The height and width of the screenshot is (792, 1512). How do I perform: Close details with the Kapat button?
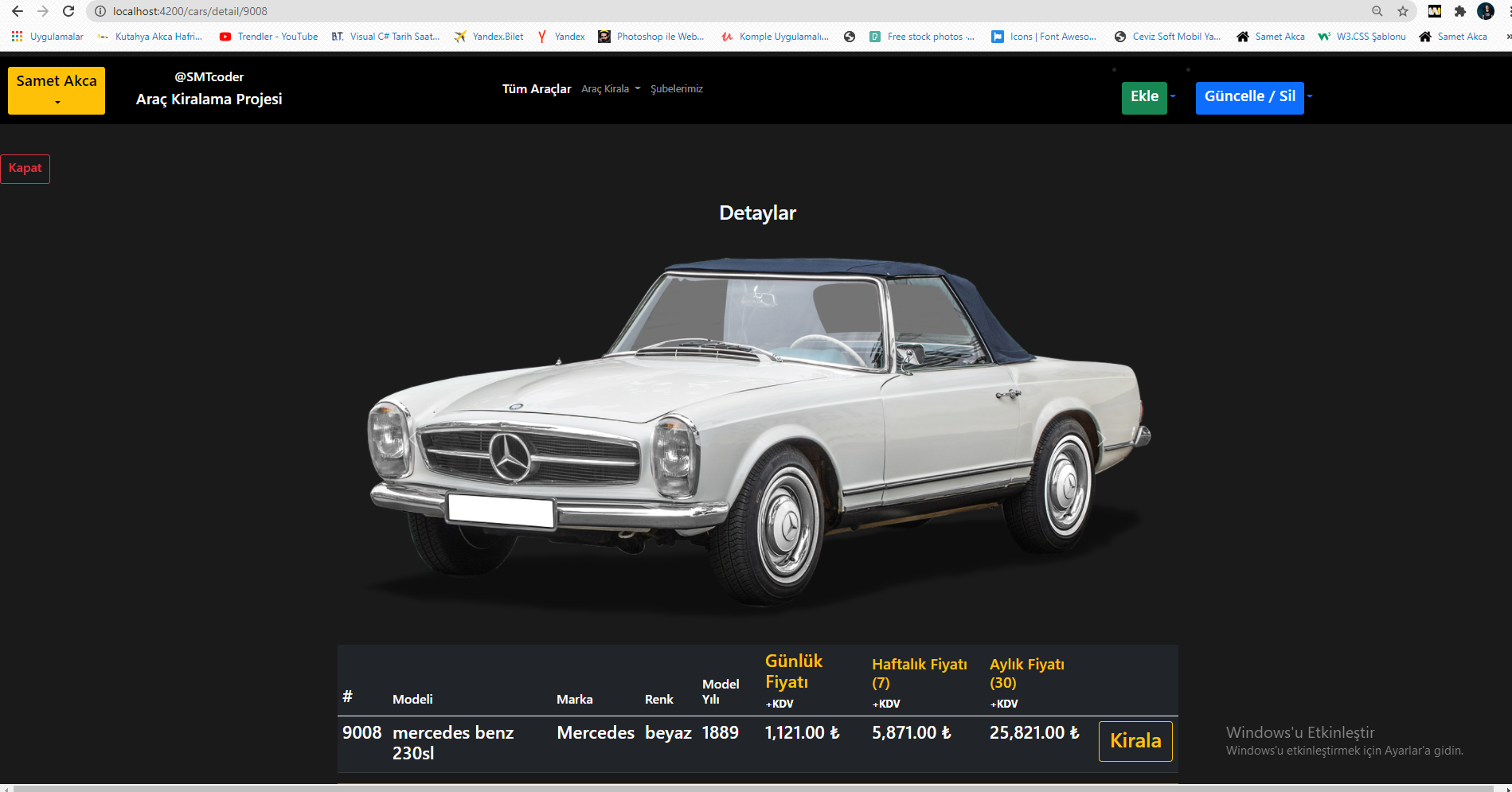click(25, 168)
